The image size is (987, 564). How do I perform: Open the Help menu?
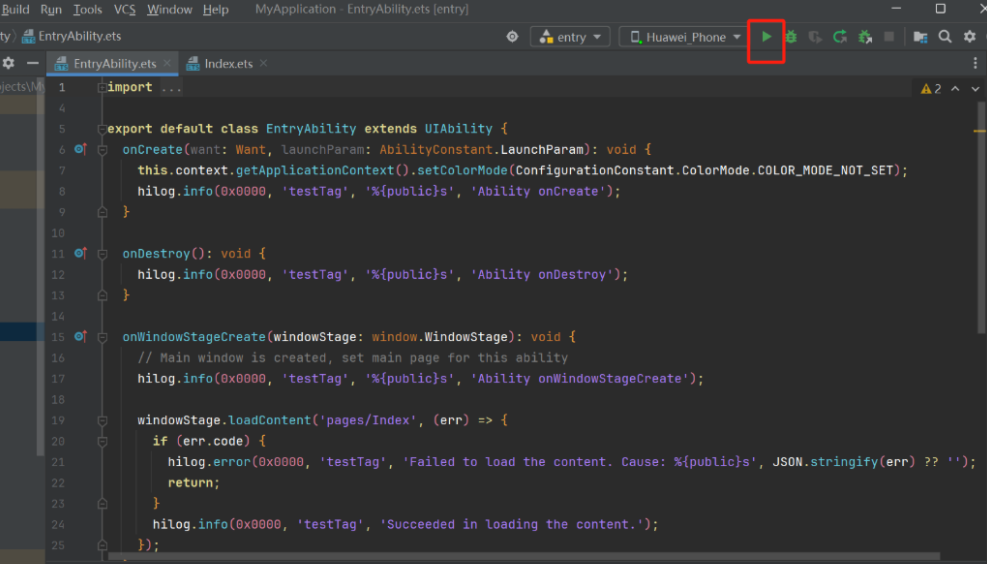coord(215,9)
